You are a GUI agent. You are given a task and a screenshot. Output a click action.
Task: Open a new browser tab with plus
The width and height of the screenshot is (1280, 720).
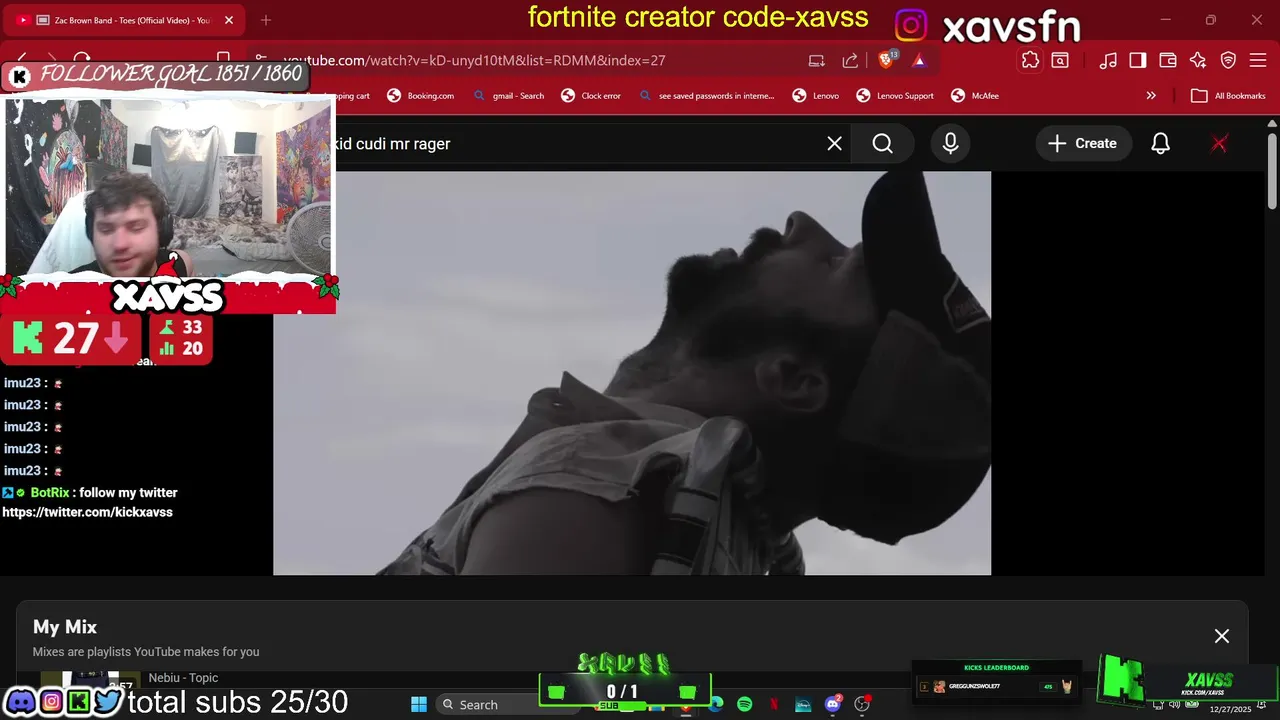266,20
